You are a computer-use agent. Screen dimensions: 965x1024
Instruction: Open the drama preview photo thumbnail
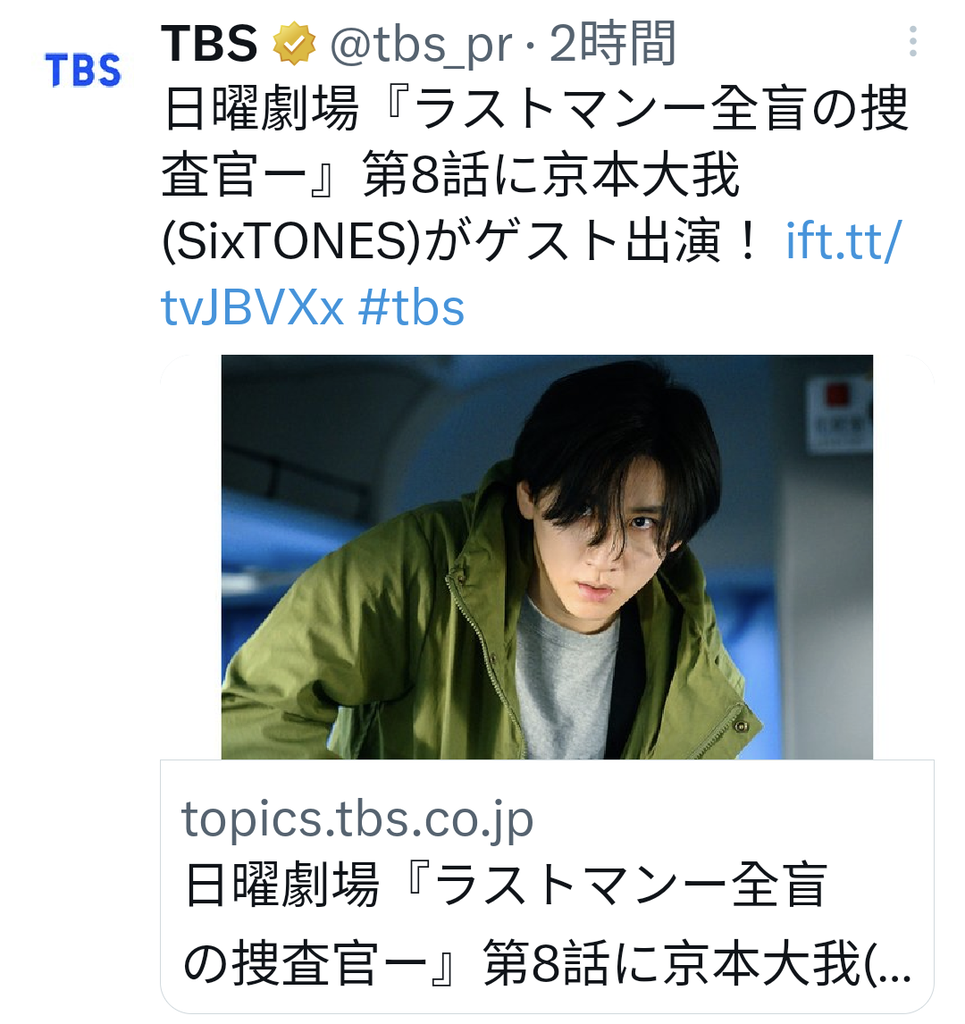[547, 556]
